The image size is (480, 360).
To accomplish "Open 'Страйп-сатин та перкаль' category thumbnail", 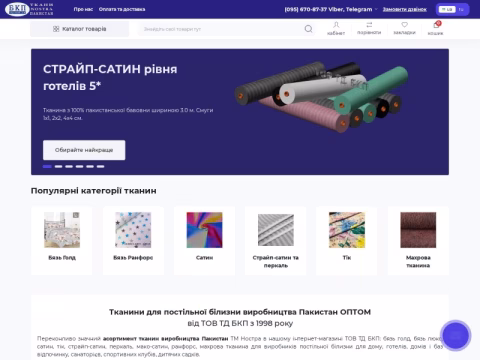I will click(276, 230).
